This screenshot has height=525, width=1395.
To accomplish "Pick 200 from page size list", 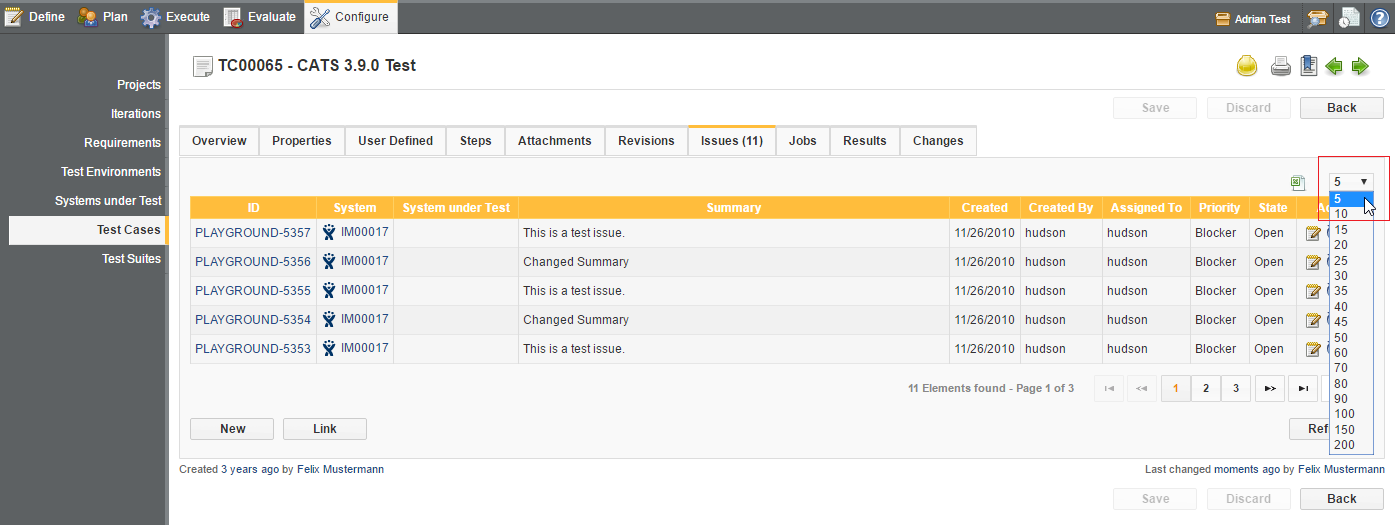I will [1344, 445].
